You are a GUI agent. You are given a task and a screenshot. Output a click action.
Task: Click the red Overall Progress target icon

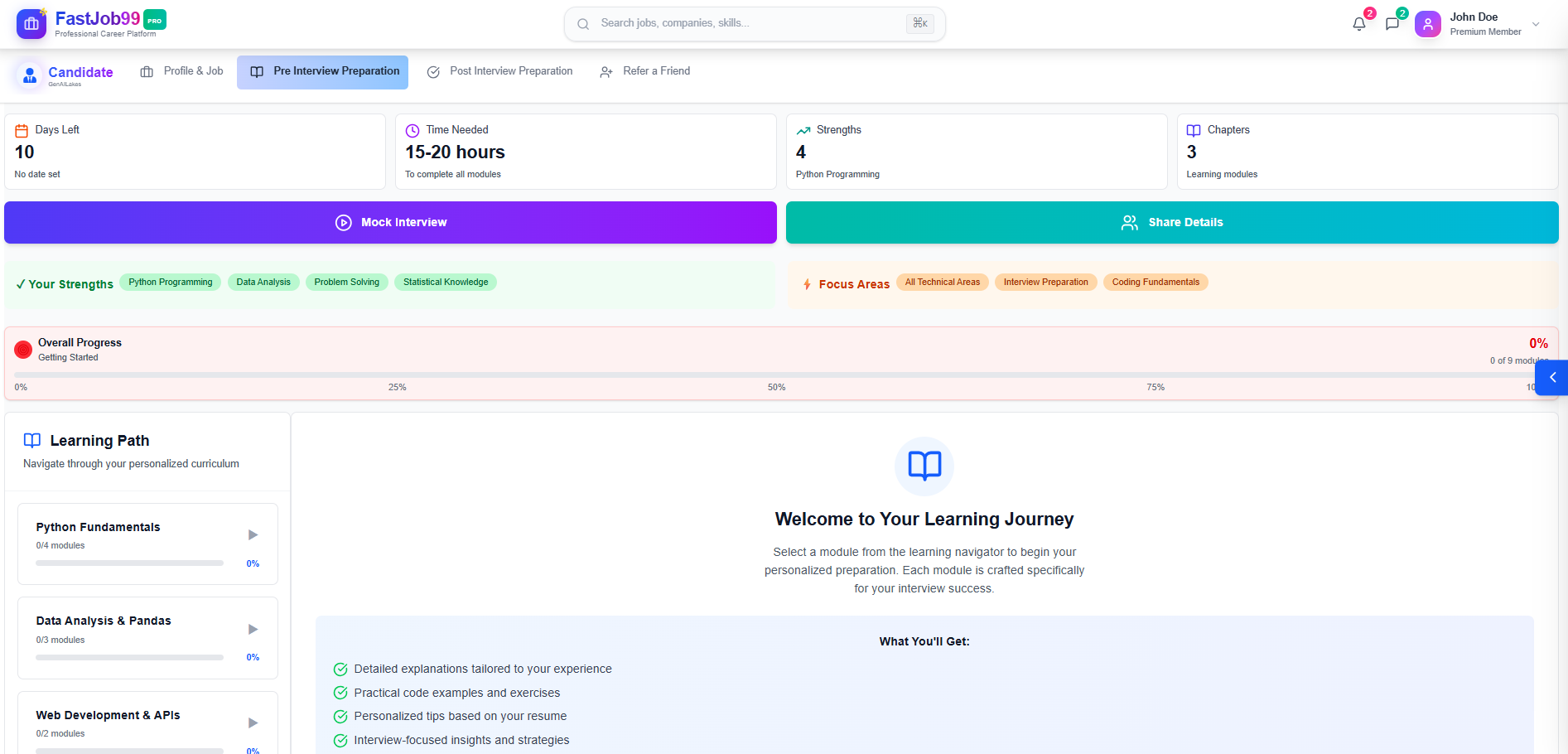[23, 350]
